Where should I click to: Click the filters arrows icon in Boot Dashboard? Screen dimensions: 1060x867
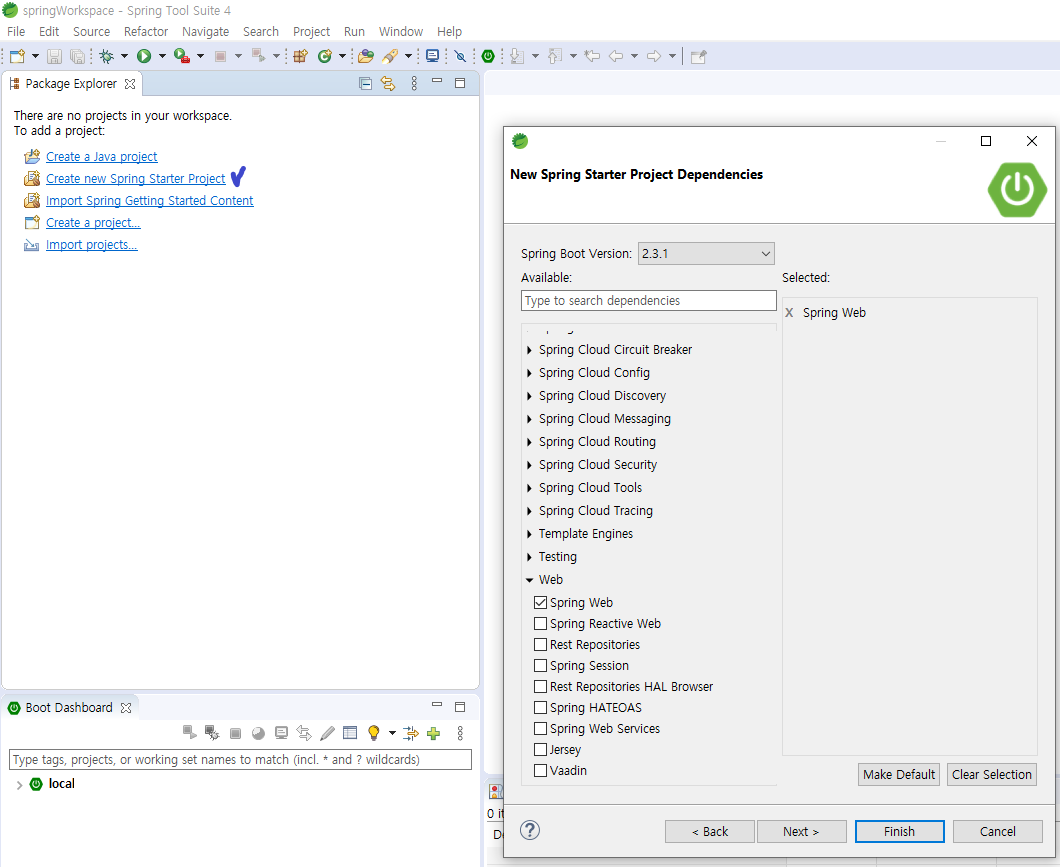click(x=410, y=733)
